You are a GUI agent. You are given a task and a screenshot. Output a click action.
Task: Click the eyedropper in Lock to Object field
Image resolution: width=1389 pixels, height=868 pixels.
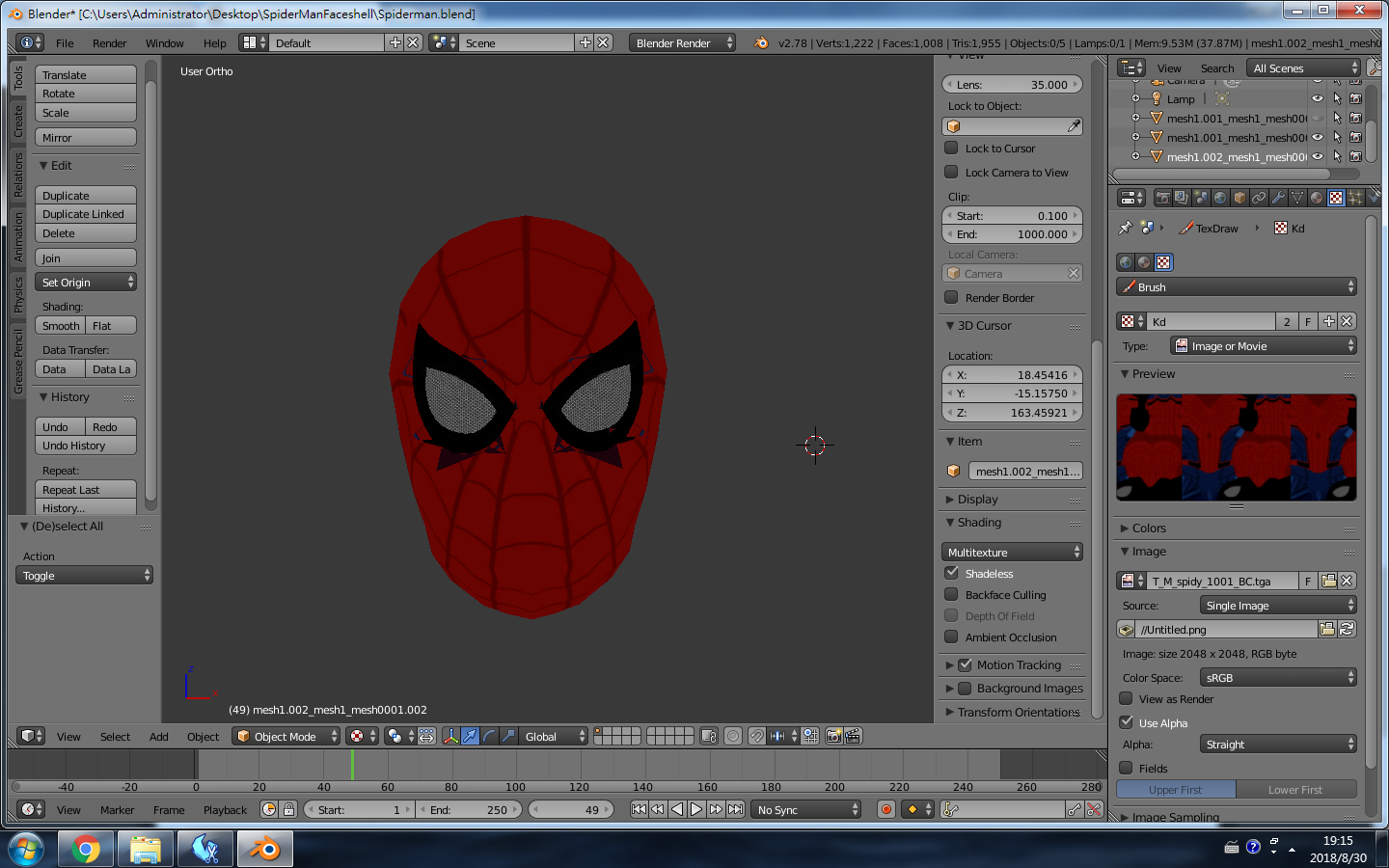pos(1074,126)
